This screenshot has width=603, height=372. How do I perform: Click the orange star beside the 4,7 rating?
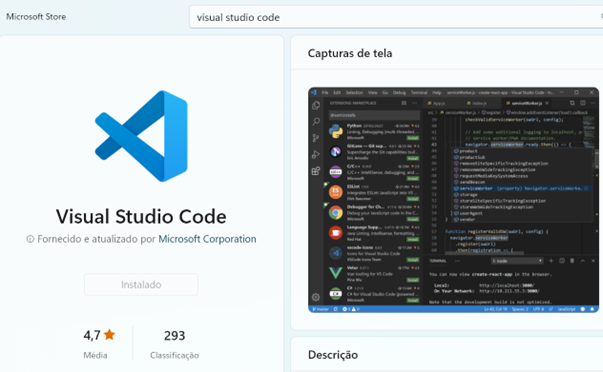109,335
